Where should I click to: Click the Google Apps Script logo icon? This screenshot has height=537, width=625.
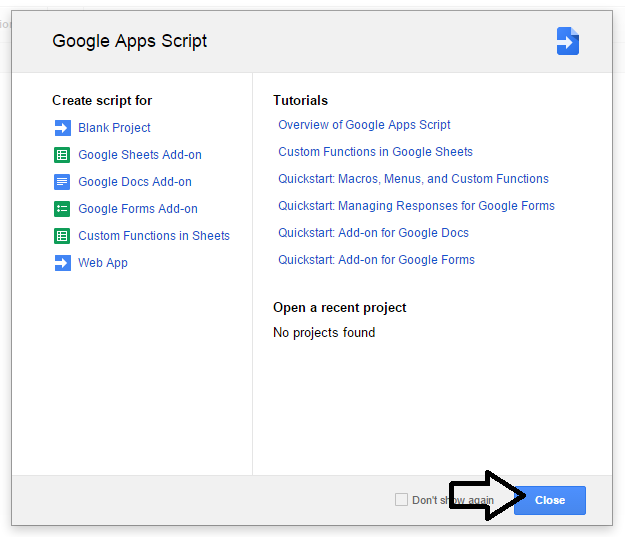point(568,41)
